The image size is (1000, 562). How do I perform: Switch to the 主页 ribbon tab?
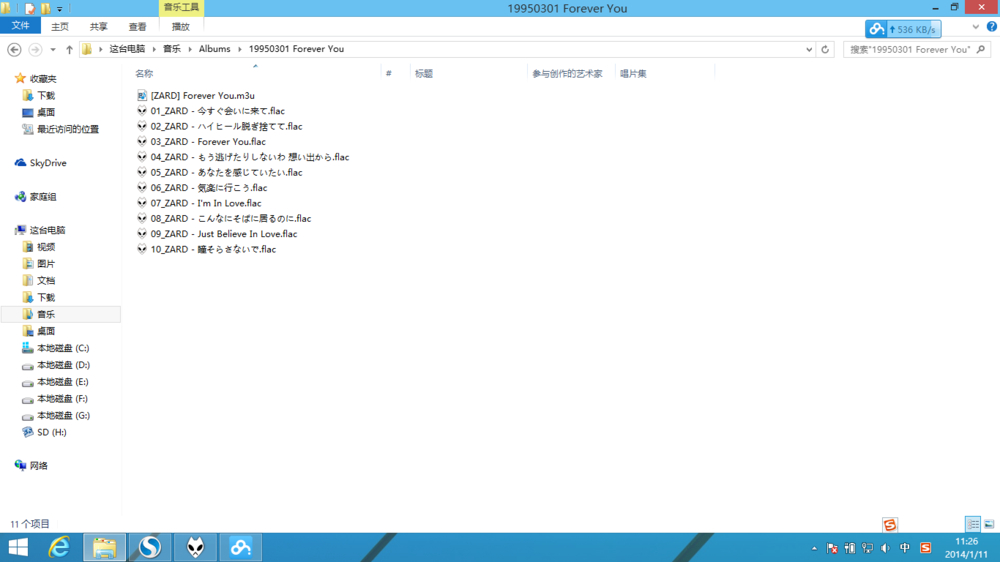coord(60,27)
